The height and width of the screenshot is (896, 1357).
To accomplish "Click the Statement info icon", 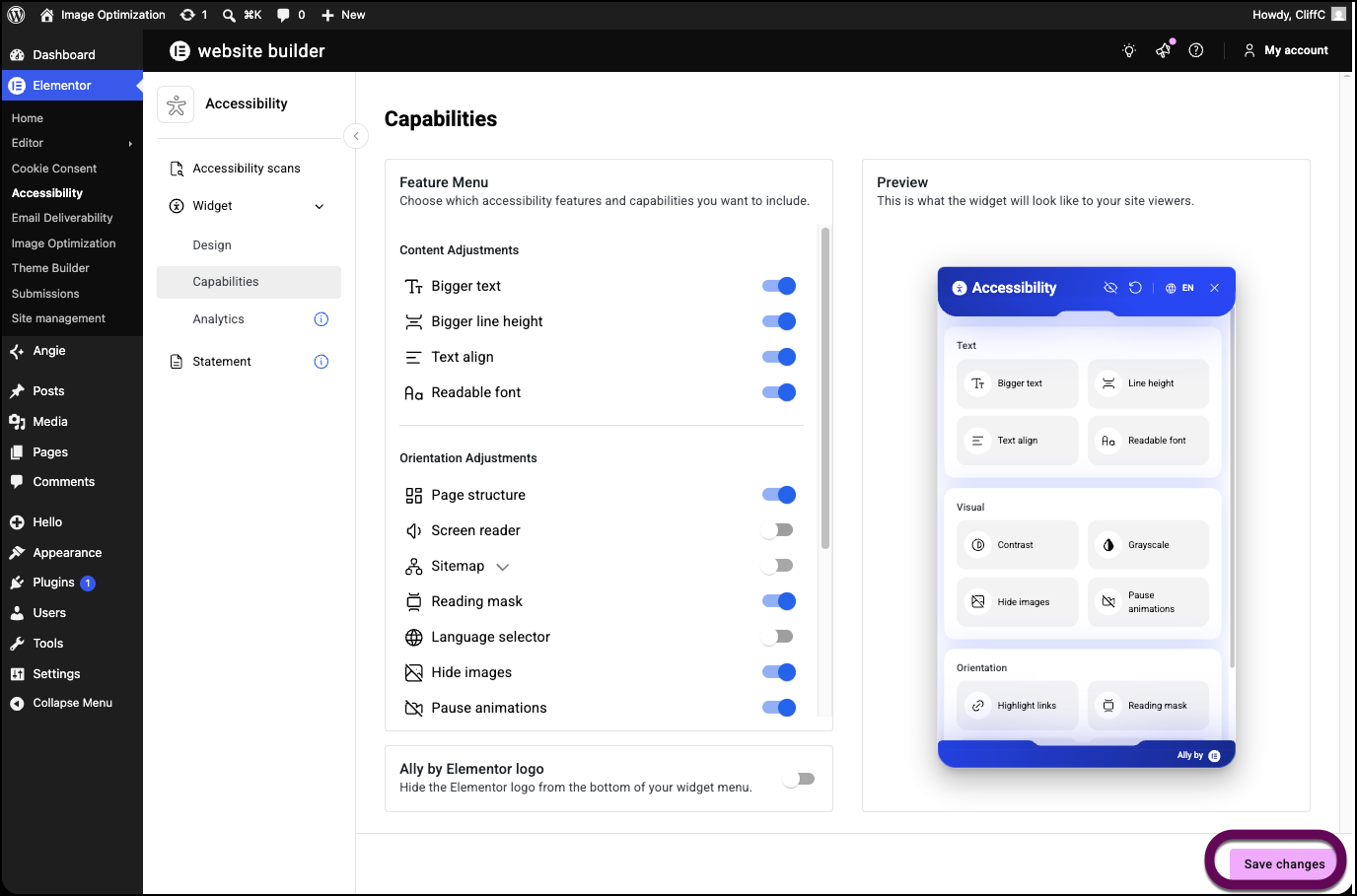I will tap(321, 362).
